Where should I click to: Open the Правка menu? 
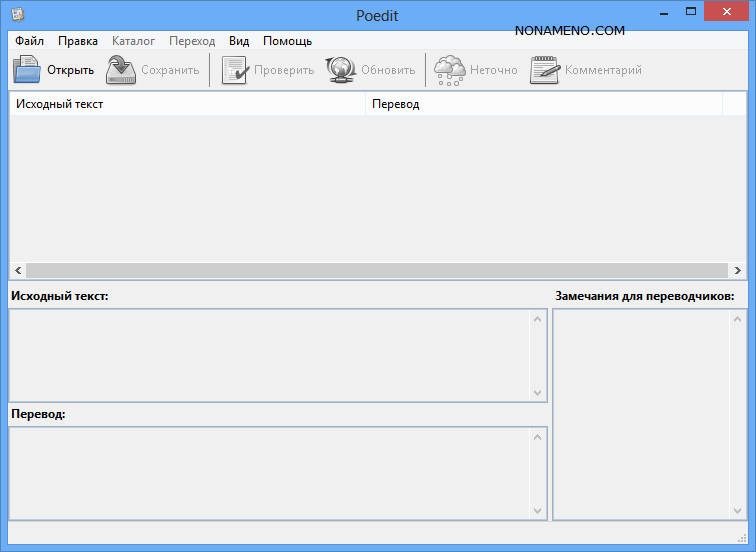click(x=78, y=41)
